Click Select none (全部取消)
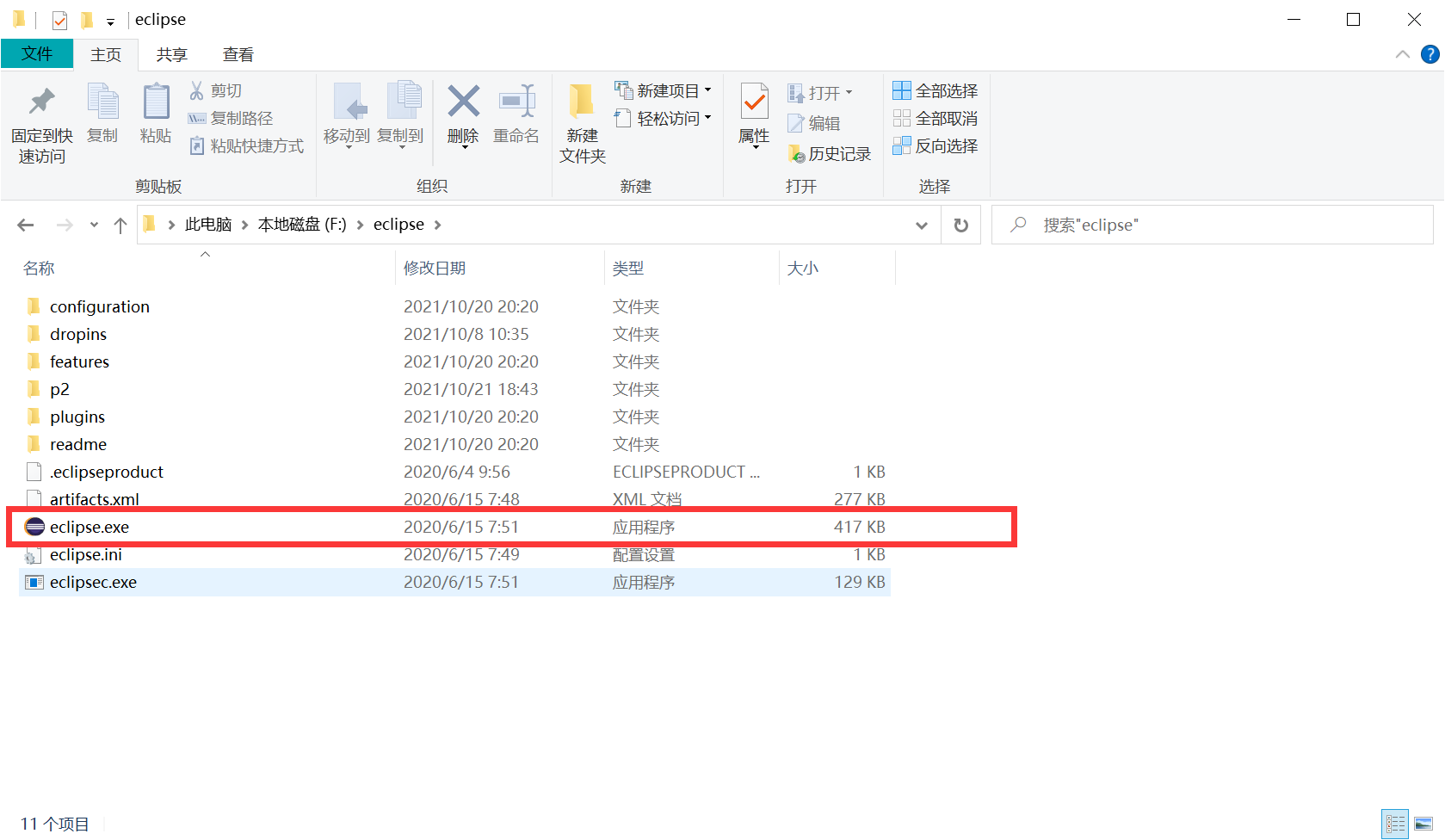The image size is (1445, 840). coord(935,118)
